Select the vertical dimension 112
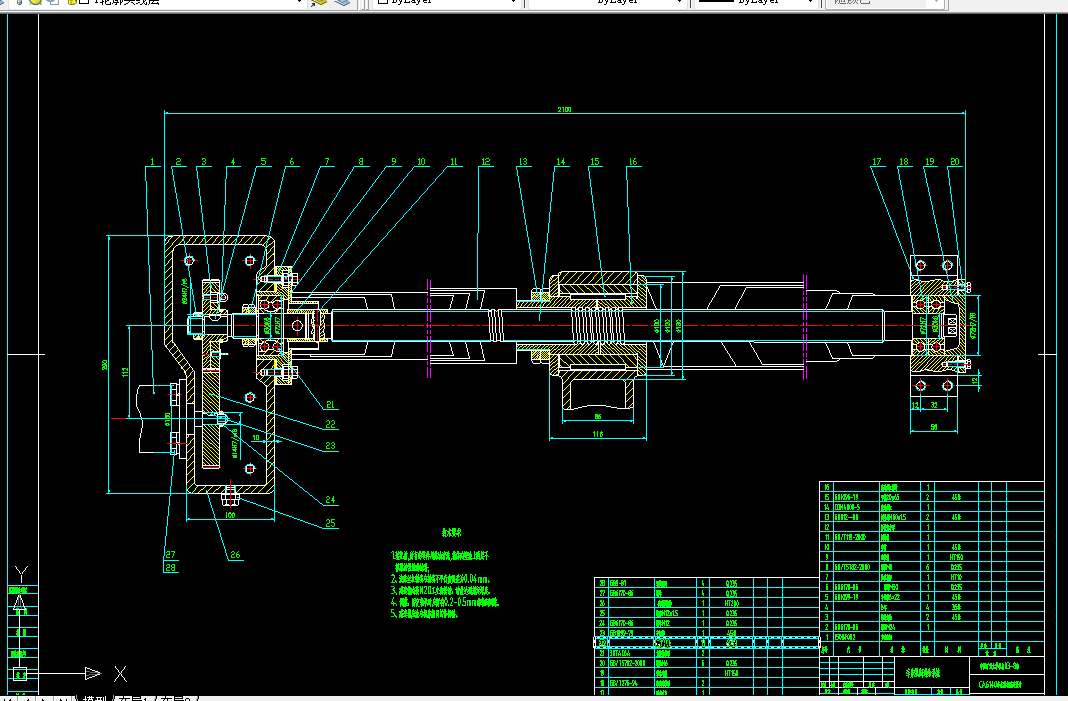 tap(125, 373)
